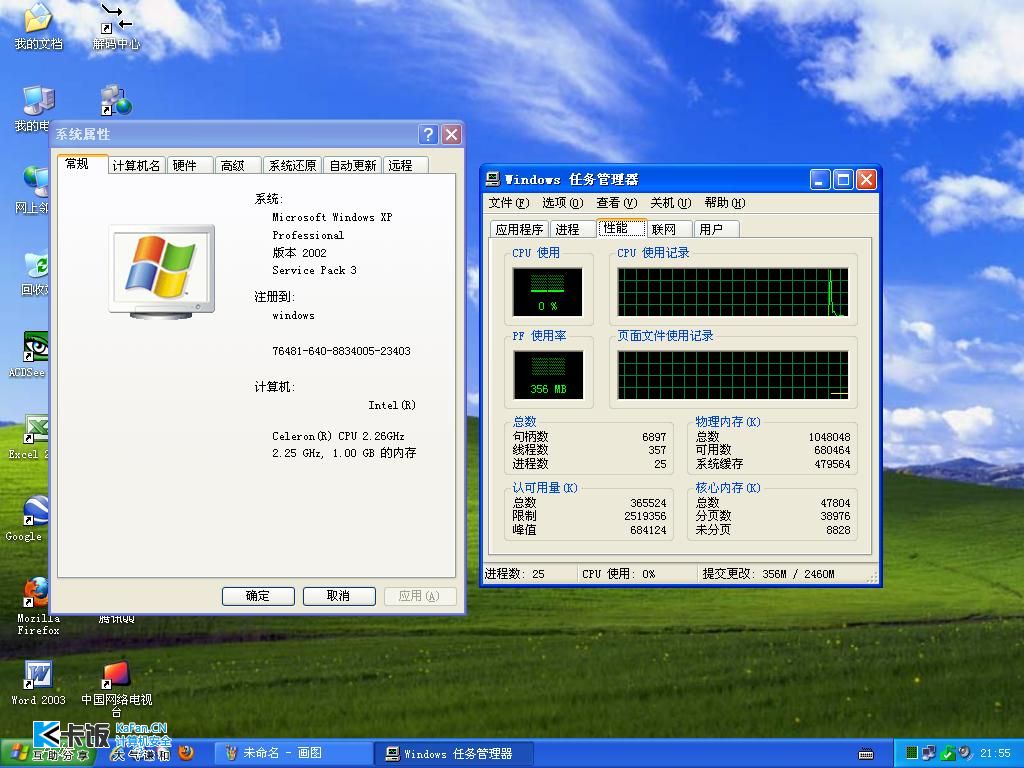
Task: Select the 回收站 recycle bin desktop icon
Action: (34, 273)
